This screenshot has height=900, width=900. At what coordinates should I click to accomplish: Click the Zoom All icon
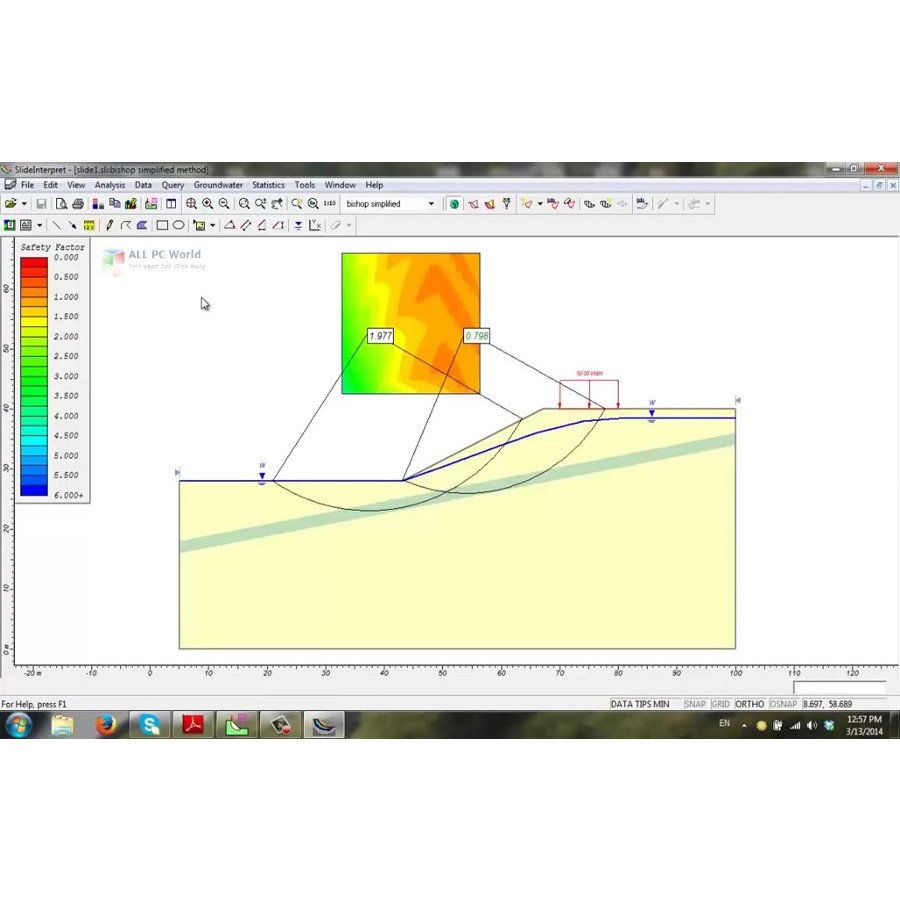coord(191,204)
